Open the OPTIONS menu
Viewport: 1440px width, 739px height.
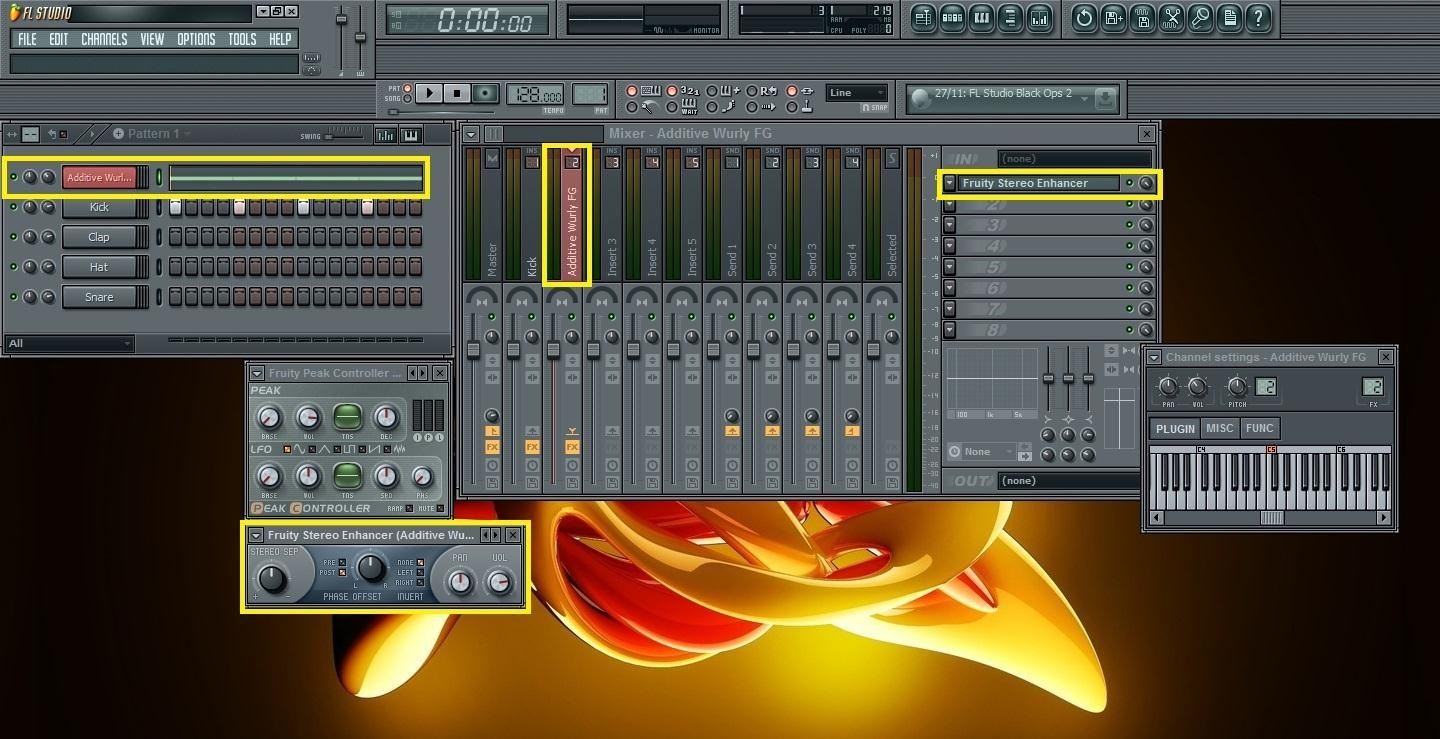tap(196, 39)
